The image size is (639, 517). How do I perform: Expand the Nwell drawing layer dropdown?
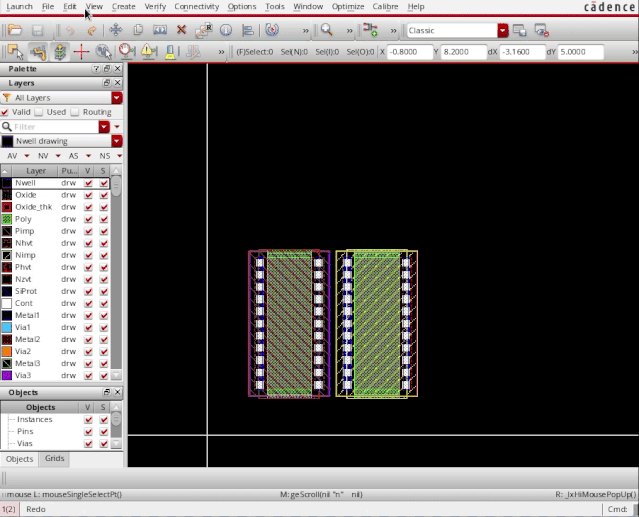(117, 141)
